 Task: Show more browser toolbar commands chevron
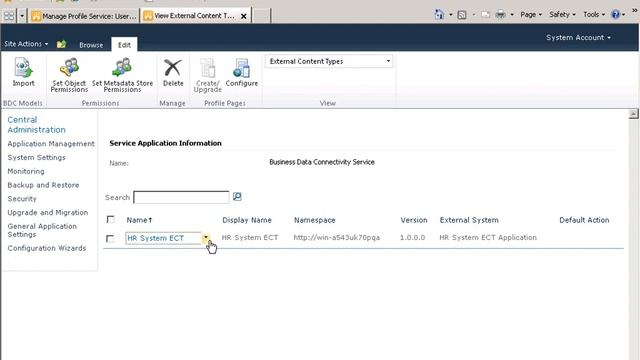pyautogui.click(x=635, y=10)
